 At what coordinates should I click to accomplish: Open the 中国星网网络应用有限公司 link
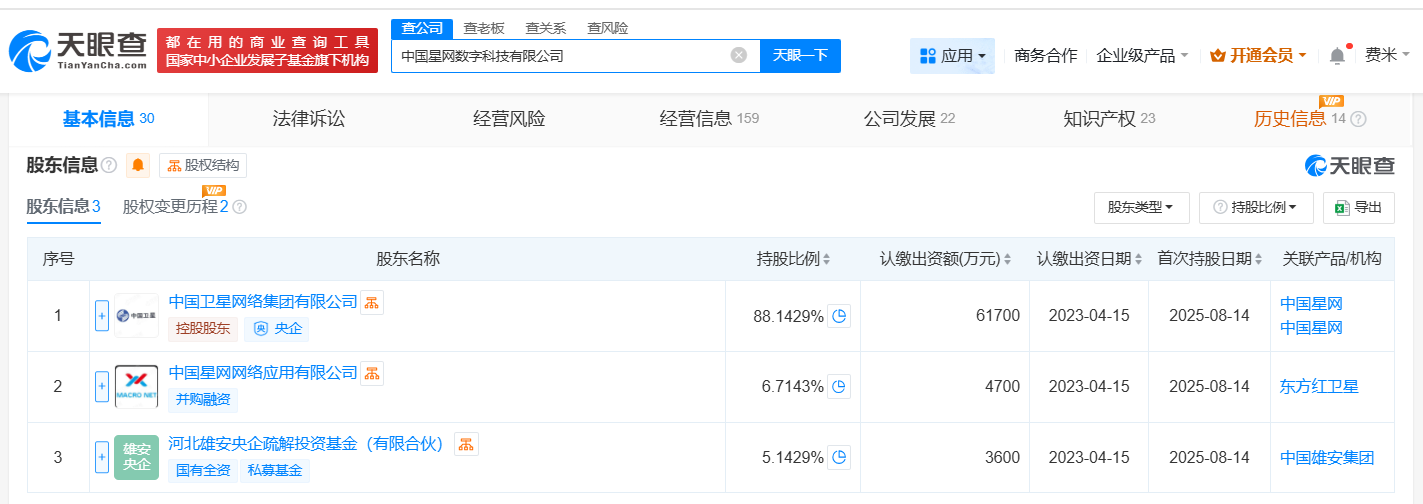(x=263, y=372)
